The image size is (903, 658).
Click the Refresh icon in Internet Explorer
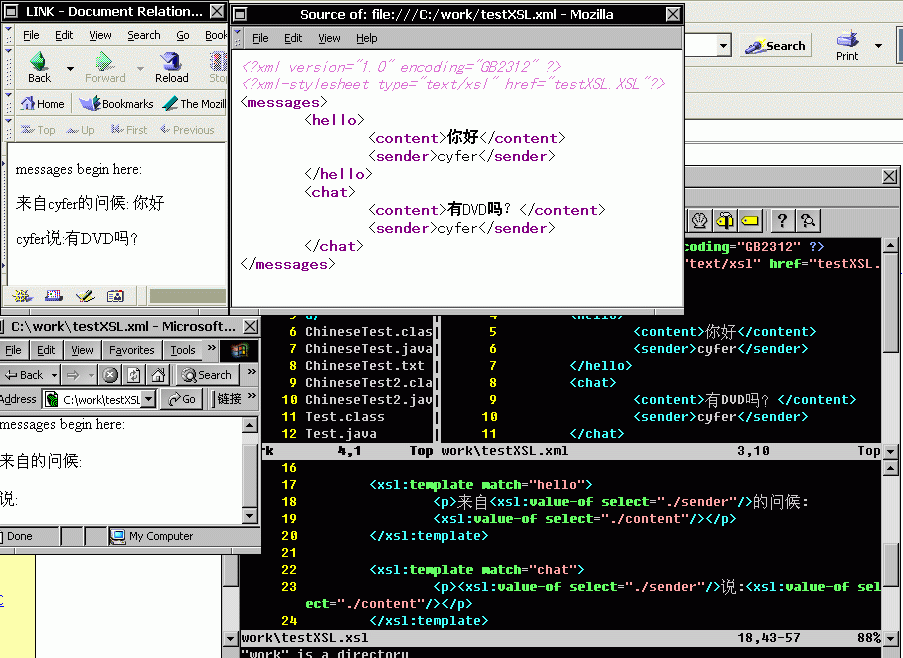coord(134,375)
